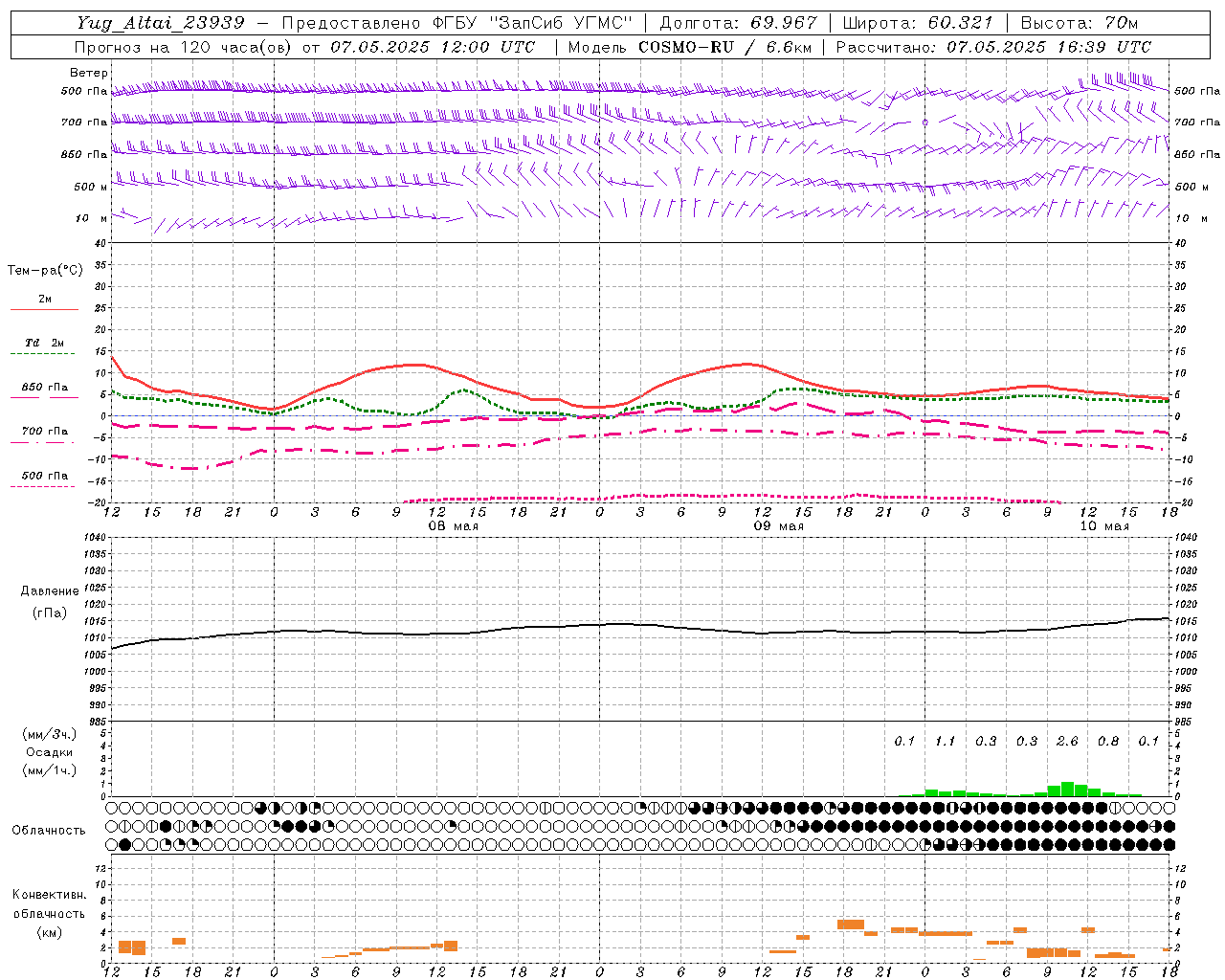This screenshot has height=980, width=1225.
Task: Click the 500 м wind level label on right
Action: [1192, 188]
